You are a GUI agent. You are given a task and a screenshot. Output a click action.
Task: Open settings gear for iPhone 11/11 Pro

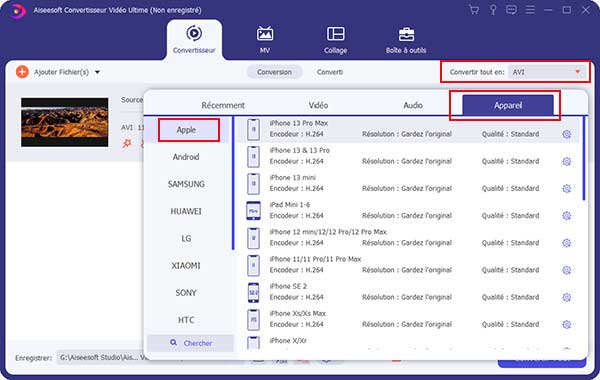(x=567, y=270)
